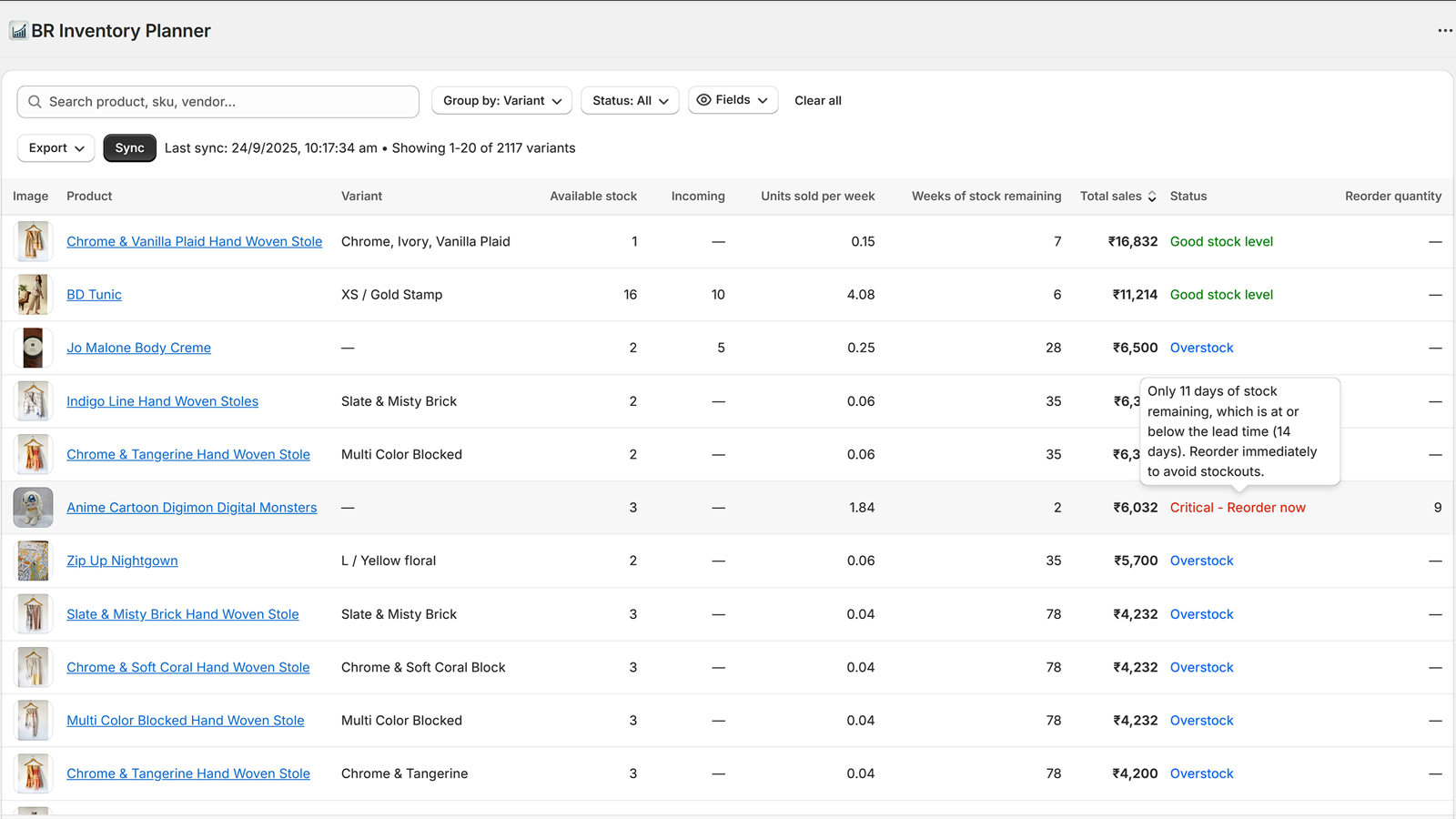Click the BD Tunic product image
Screen dimensions: 1456x819
coord(33,295)
